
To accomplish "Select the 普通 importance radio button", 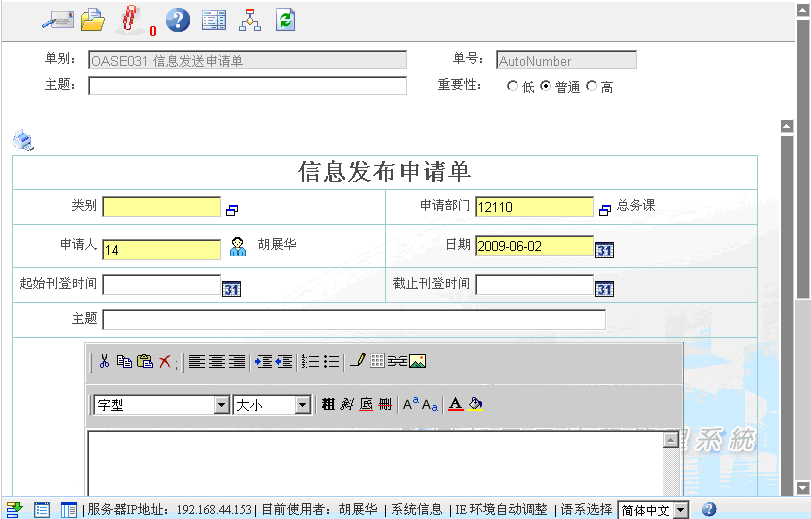I will click(x=545, y=87).
